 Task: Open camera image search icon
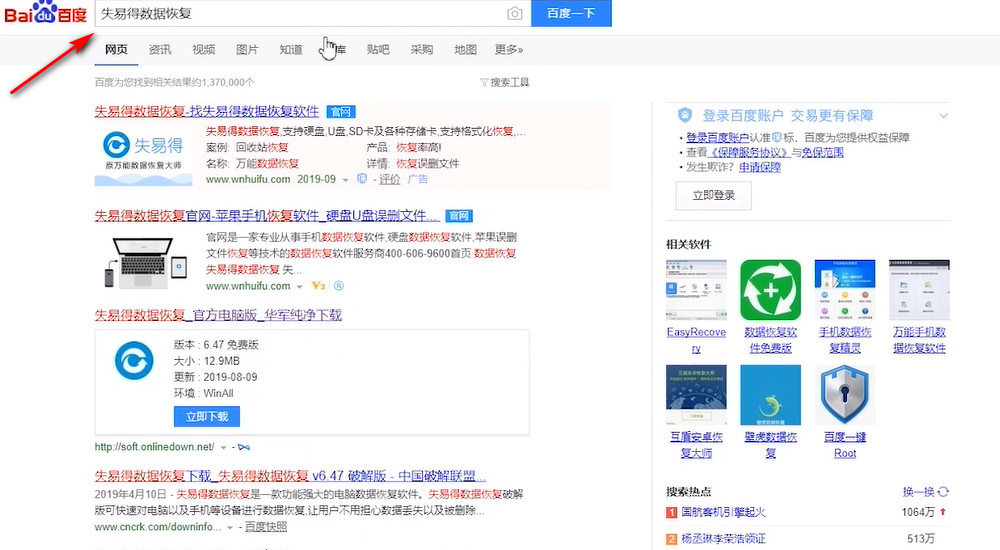pyautogui.click(x=515, y=13)
